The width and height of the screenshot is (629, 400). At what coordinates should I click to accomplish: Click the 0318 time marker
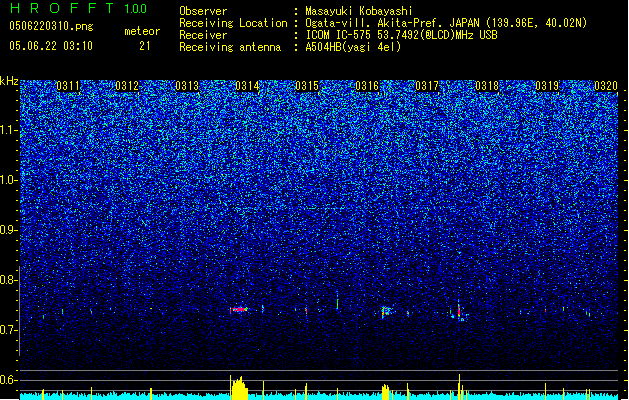coord(487,86)
